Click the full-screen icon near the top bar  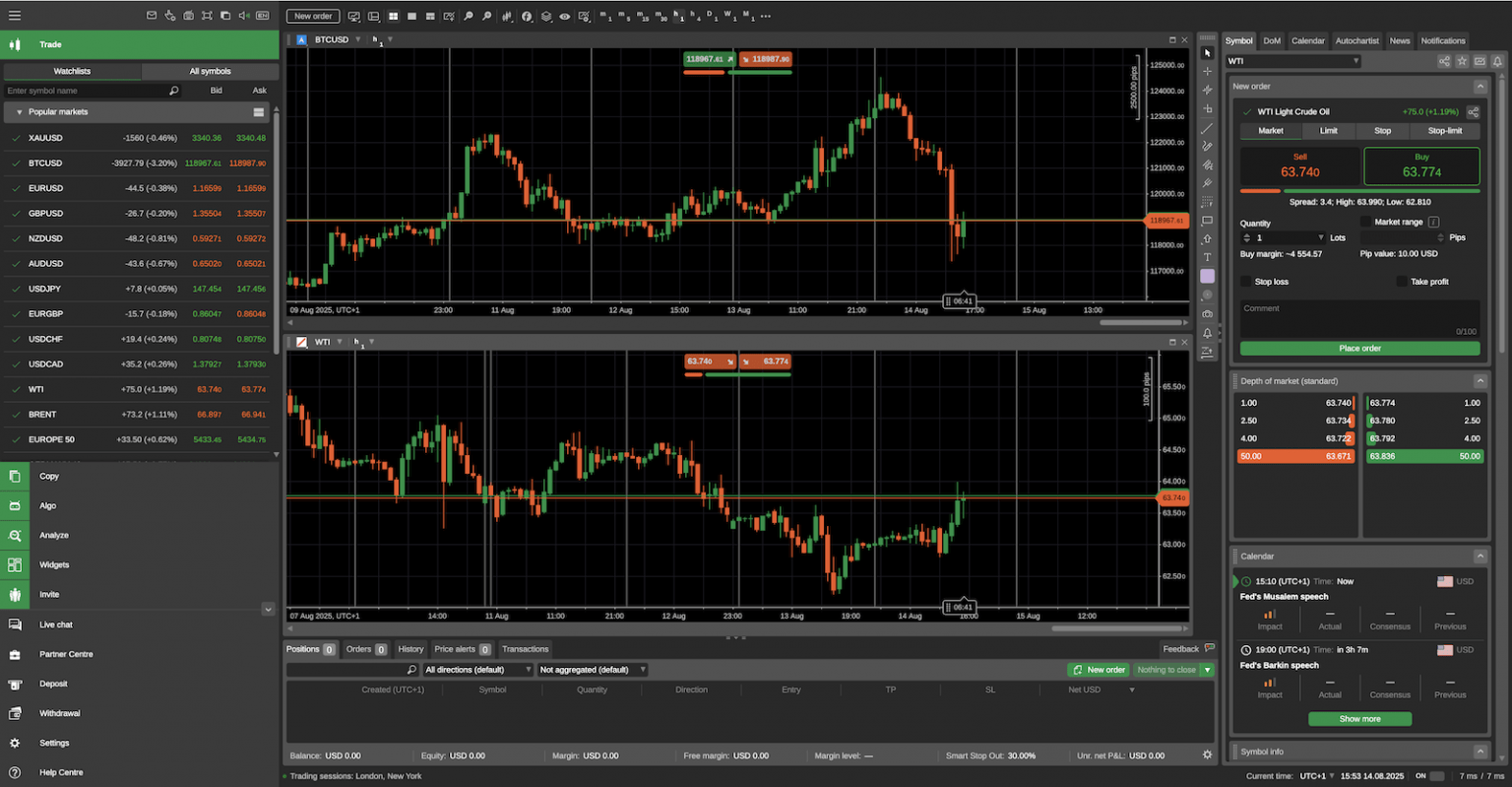point(208,16)
